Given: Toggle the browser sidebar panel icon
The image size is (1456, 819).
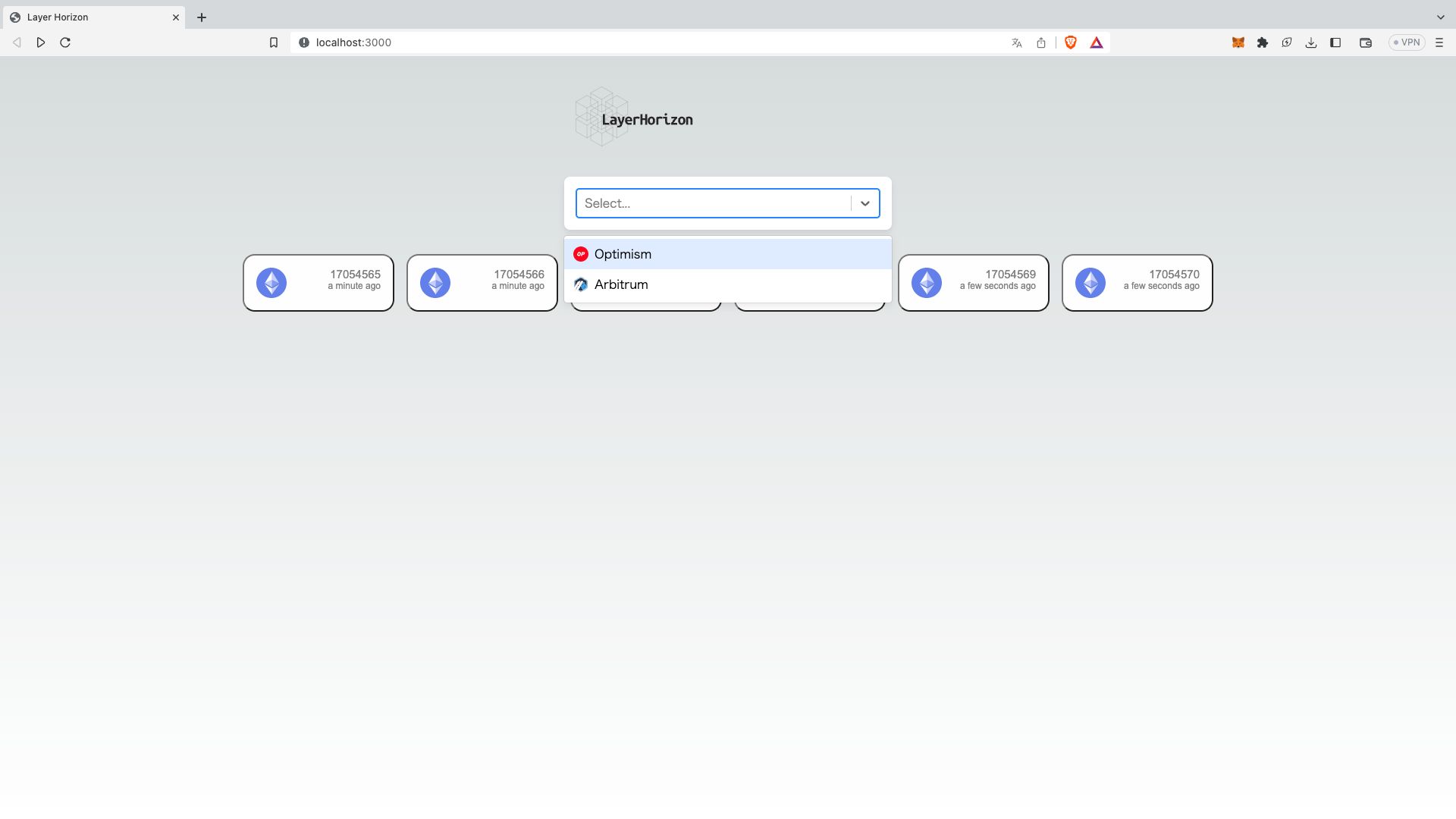Looking at the screenshot, I should coord(1335,42).
